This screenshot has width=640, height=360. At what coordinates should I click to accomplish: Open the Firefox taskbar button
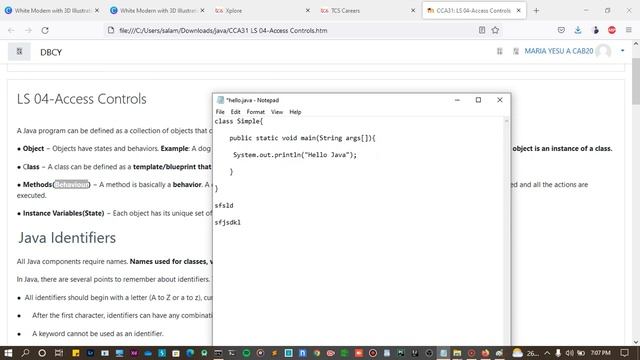tap(485, 353)
